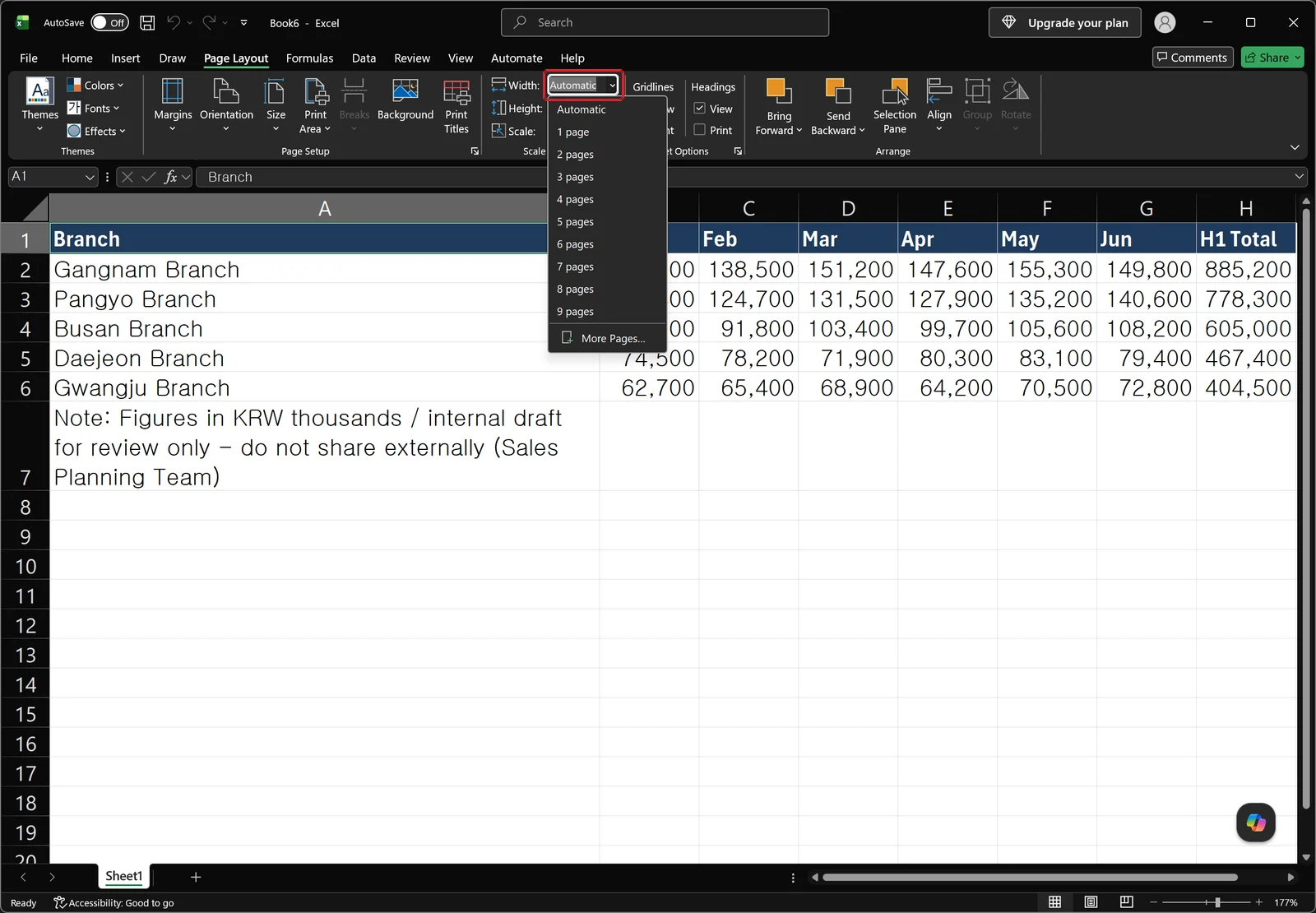Switch to Page Break Preview in status bar
This screenshot has width=1316, height=913.
coord(1126,902)
